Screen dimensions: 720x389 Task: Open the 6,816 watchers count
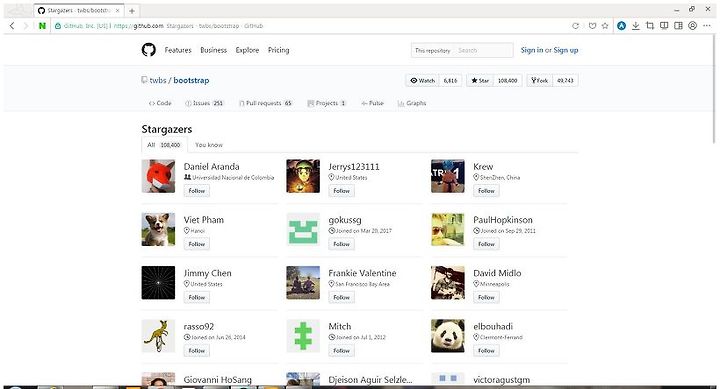450,80
